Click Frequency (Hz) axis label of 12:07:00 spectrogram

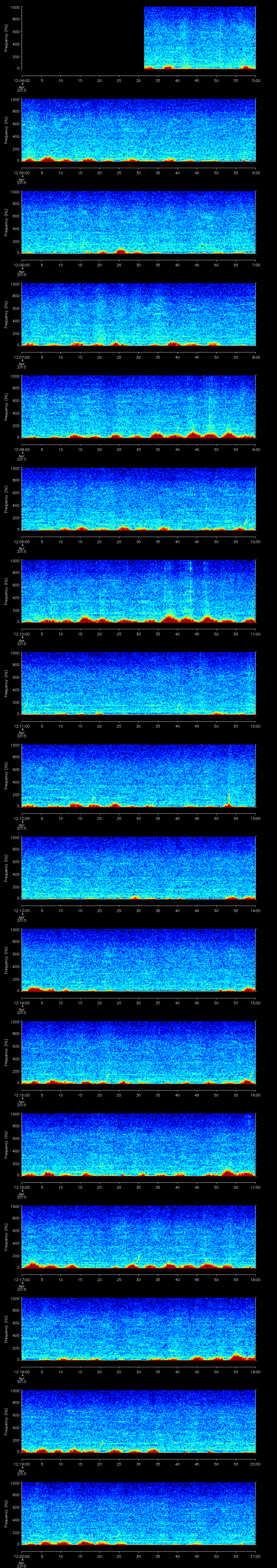click(6, 314)
